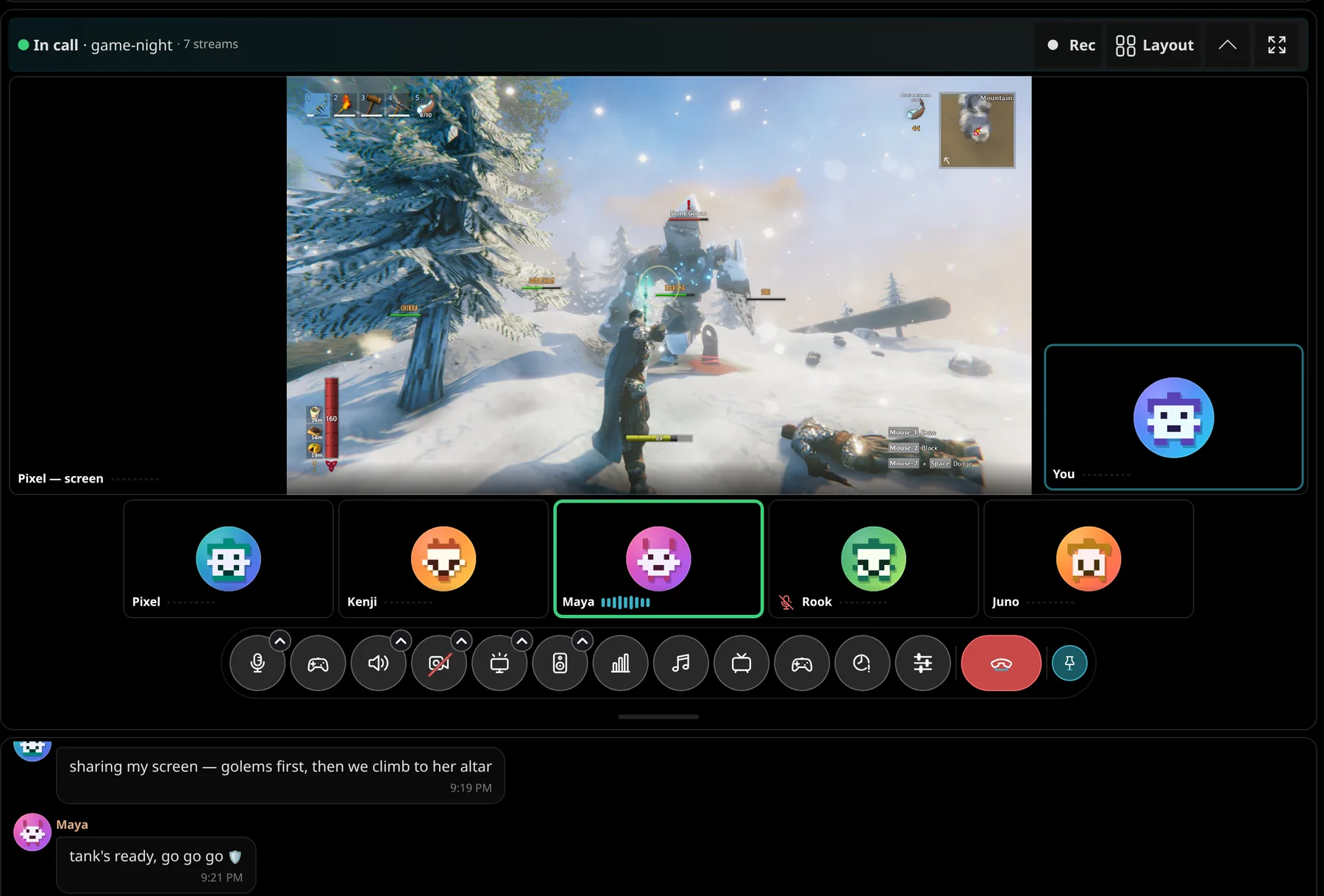Expand camera options chevron
The height and width of the screenshot is (896, 1324).
(461, 641)
